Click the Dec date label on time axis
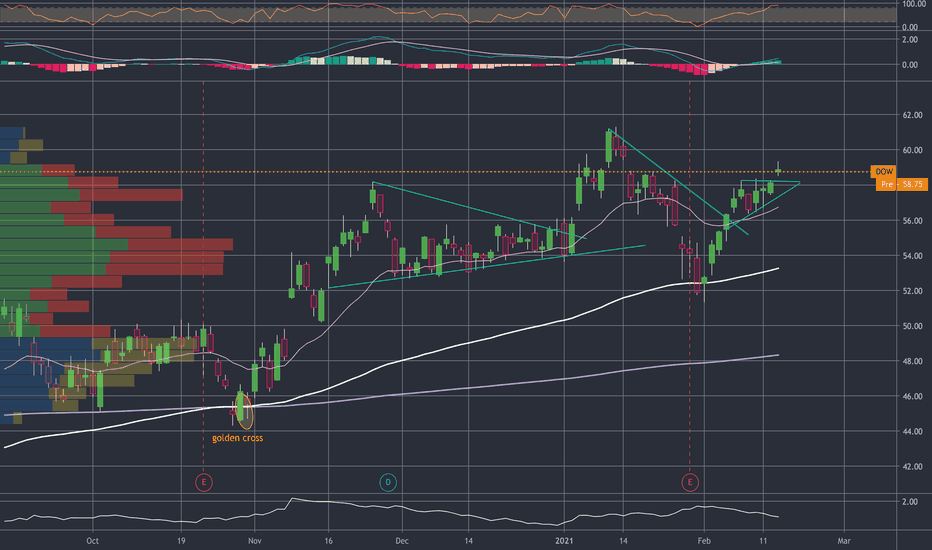The image size is (932, 550). click(x=402, y=540)
